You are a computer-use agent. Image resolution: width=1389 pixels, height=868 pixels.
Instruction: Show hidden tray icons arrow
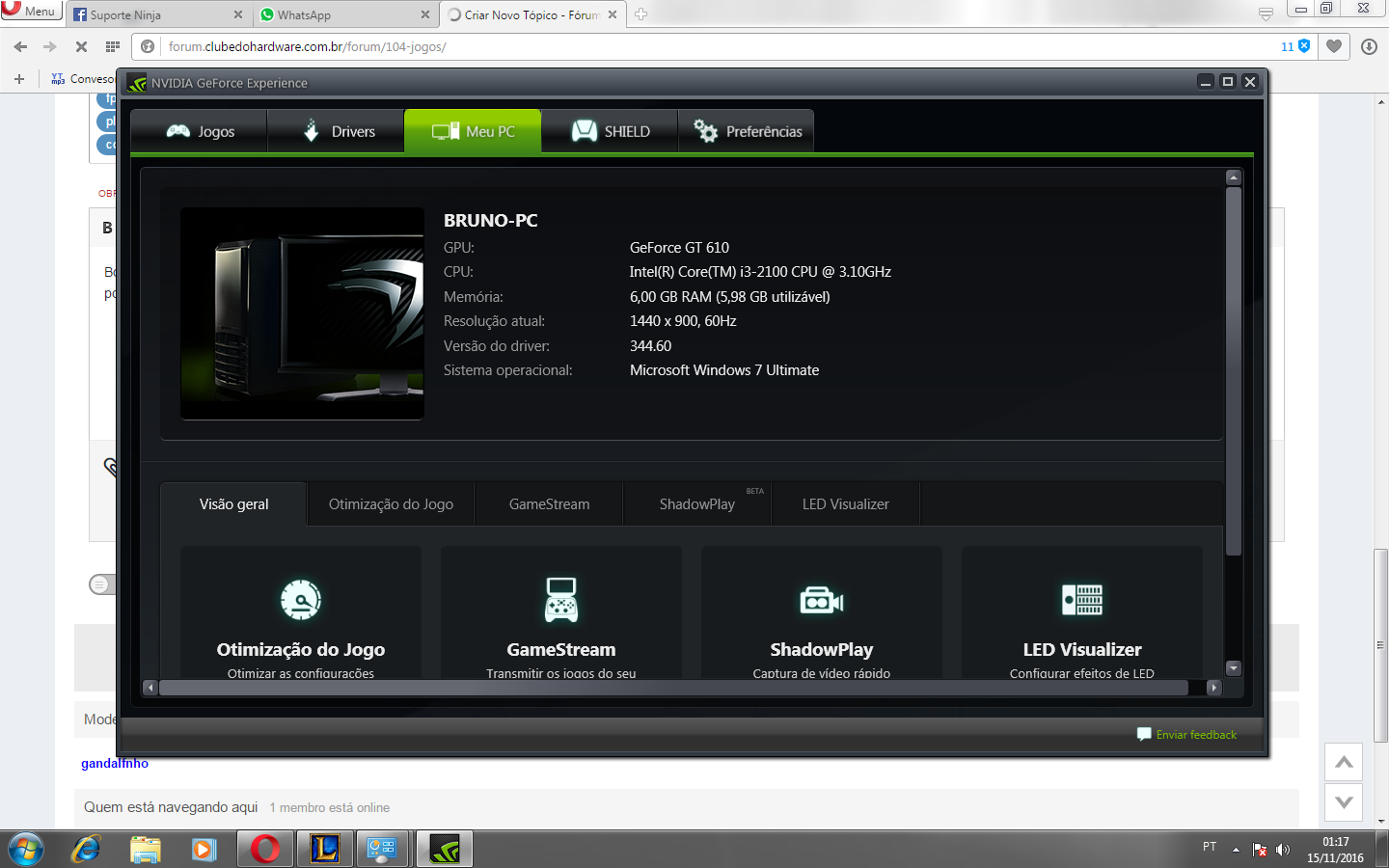(1236, 850)
